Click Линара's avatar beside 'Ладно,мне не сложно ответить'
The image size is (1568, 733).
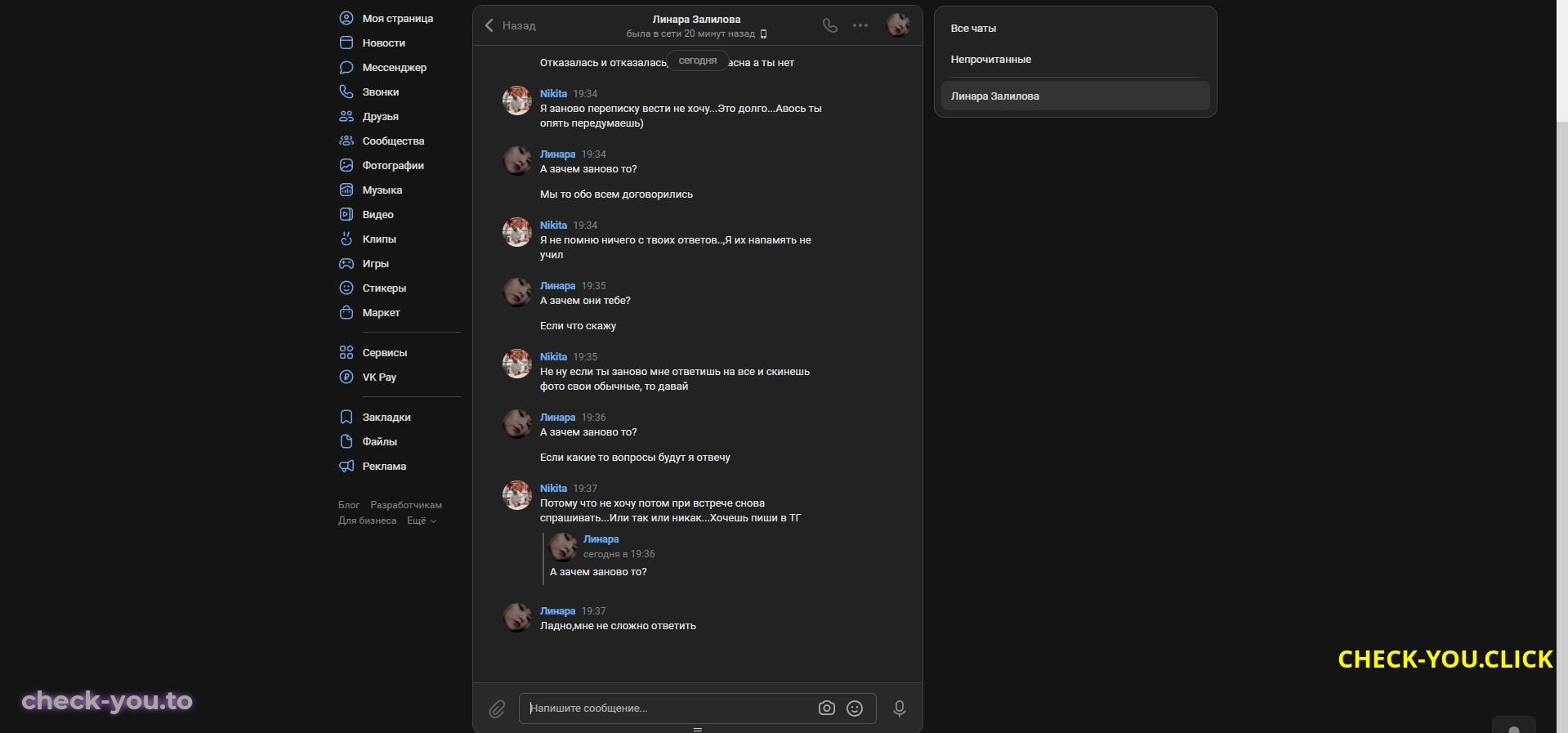[x=516, y=618]
